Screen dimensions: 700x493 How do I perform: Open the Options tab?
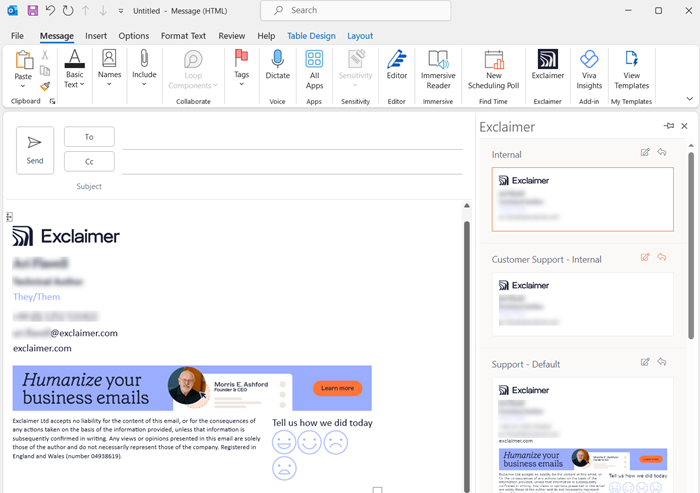click(133, 36)
